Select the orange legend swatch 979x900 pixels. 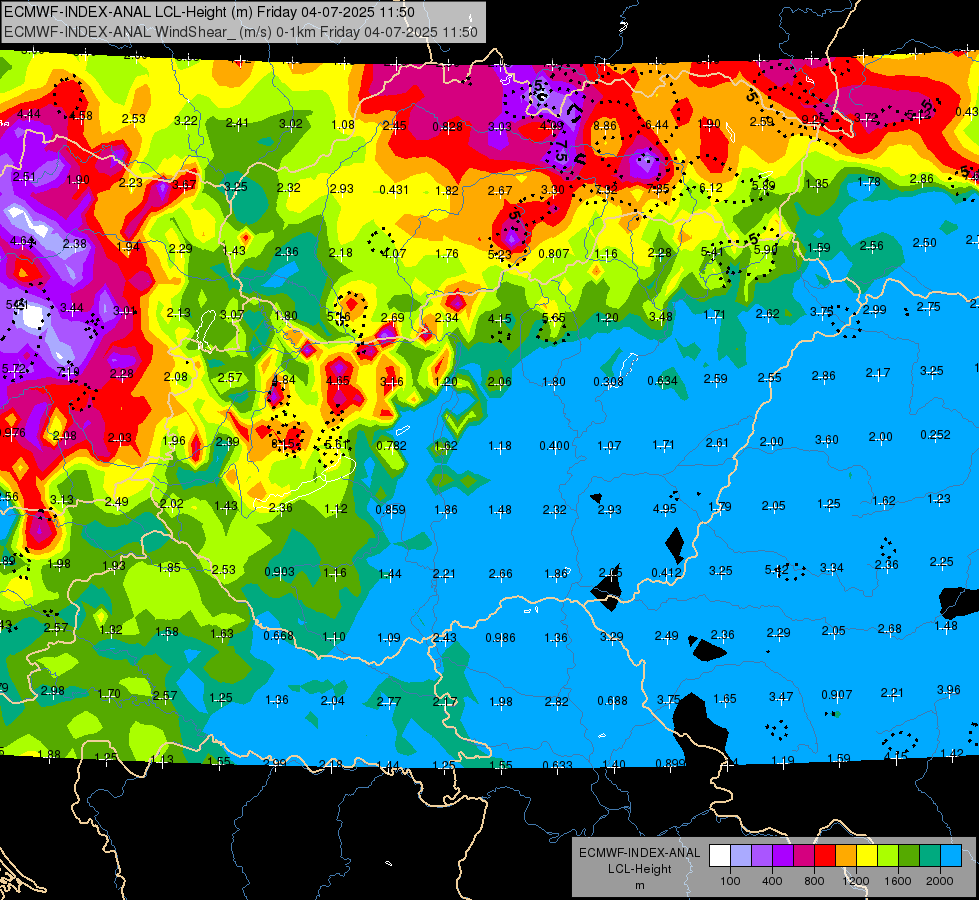[x=846, y=856]
